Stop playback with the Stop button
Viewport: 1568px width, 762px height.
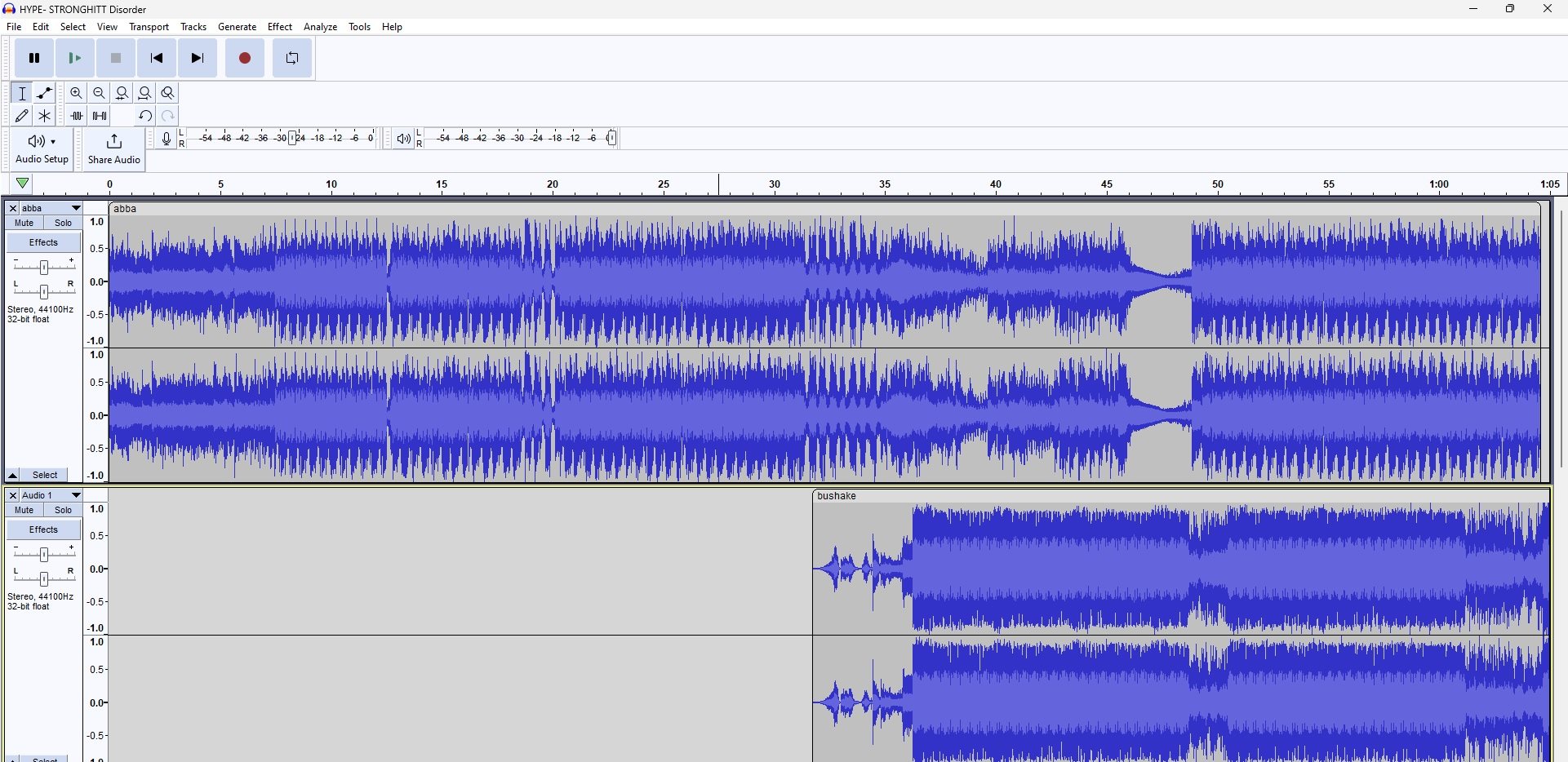coord(116,59)
